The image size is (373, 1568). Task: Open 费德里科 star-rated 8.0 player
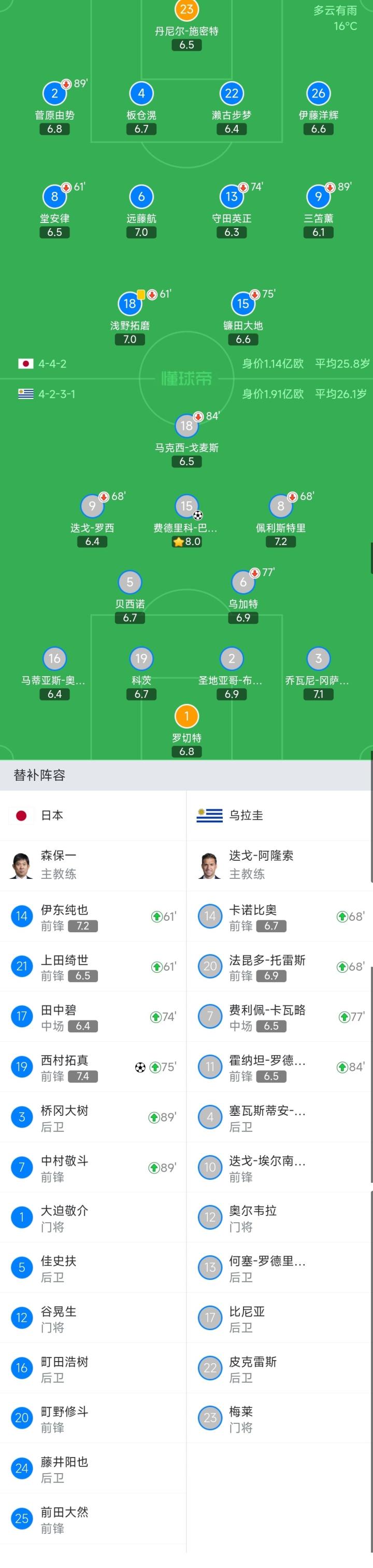186,506
